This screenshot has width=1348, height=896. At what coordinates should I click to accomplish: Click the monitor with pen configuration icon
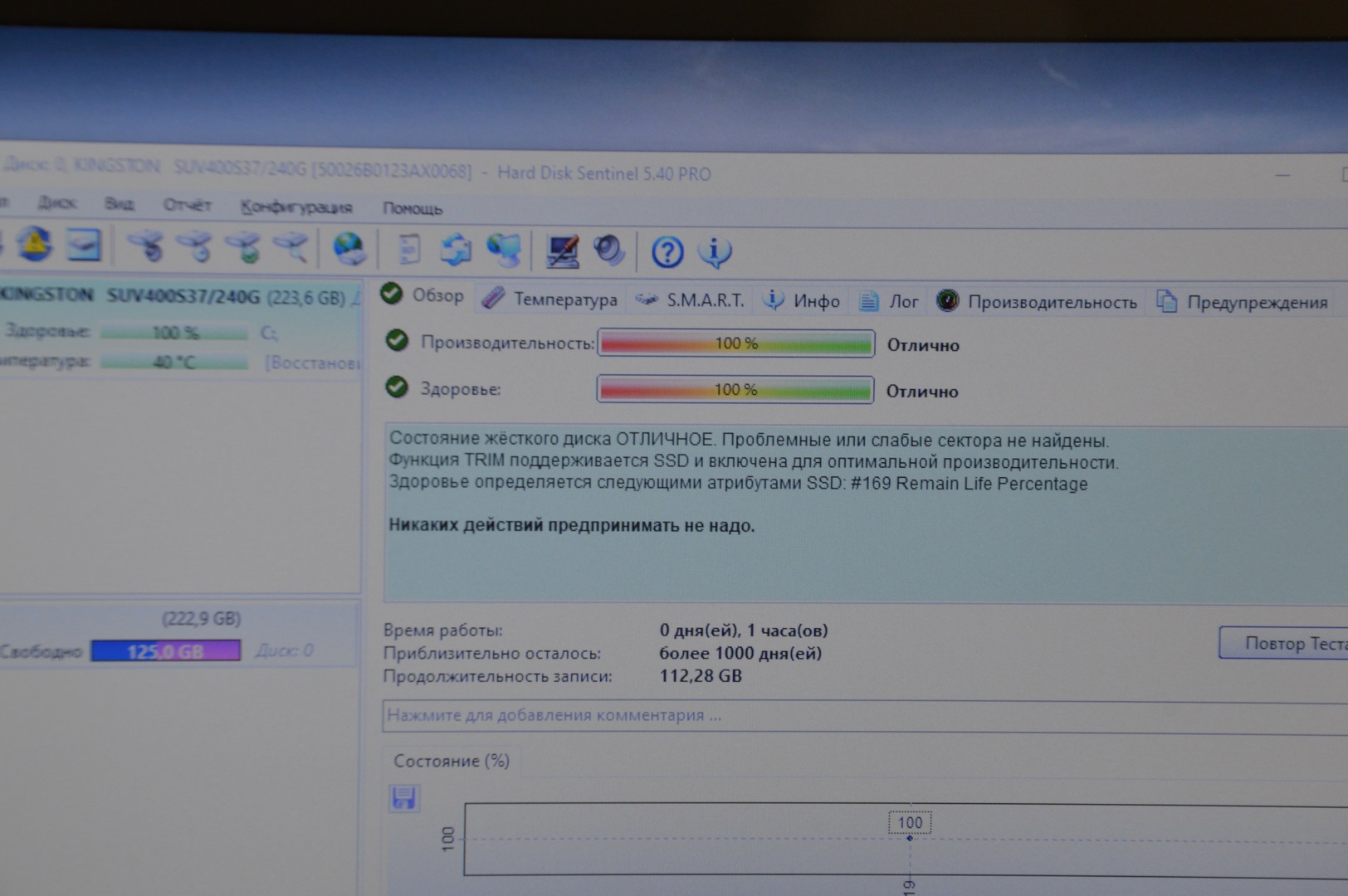tap(562, 251)
